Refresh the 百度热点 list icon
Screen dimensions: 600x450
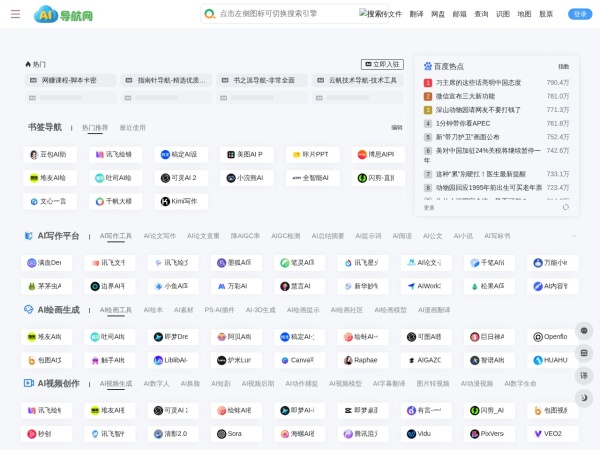[566, 207]
